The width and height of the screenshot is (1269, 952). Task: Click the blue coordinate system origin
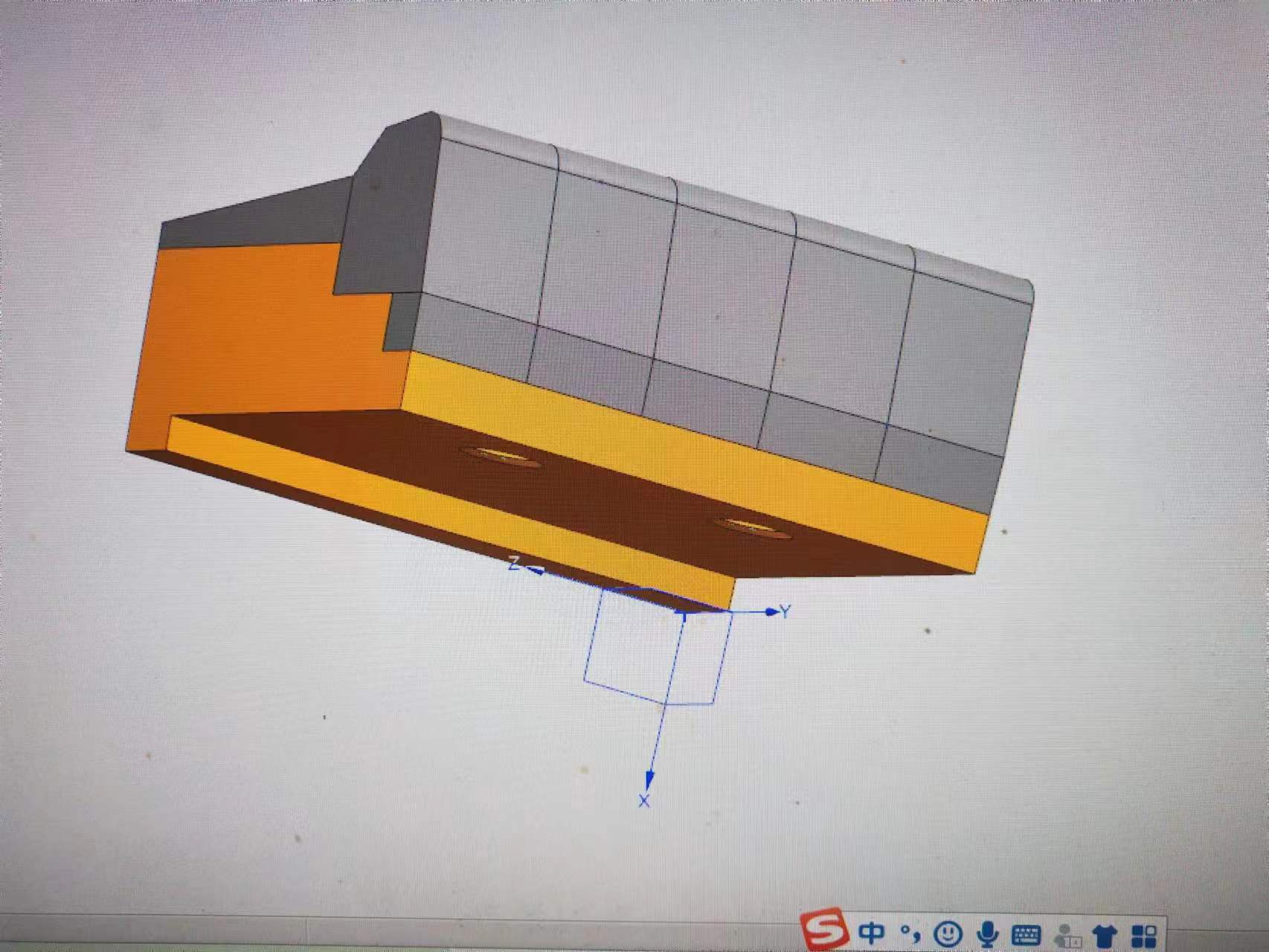point(683,613)
